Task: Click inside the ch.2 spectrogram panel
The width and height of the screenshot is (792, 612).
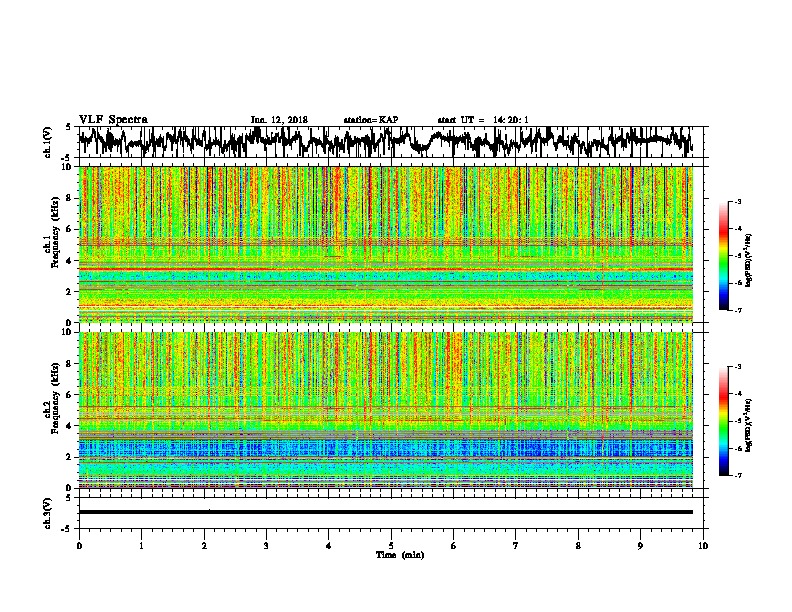Action: (x=385, y=410)
